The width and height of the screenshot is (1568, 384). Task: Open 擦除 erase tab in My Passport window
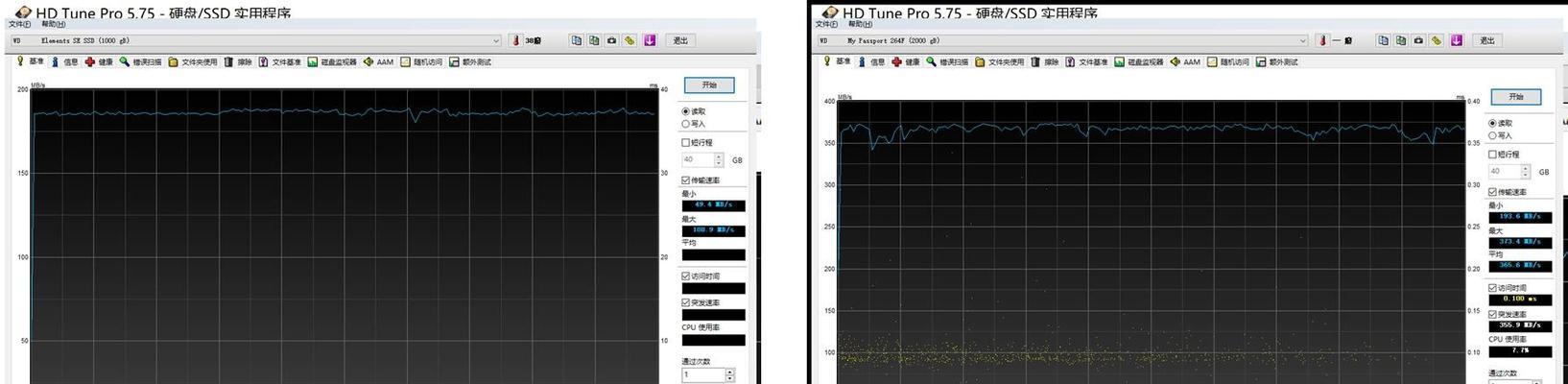tap(1045, 61)
